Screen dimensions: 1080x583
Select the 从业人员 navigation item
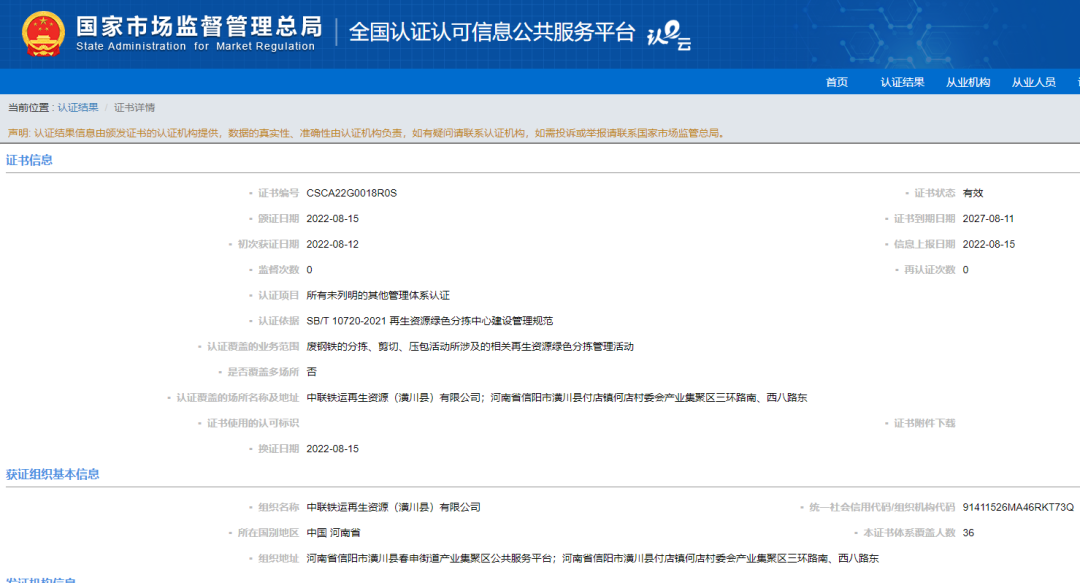[x=1033, y=82]
